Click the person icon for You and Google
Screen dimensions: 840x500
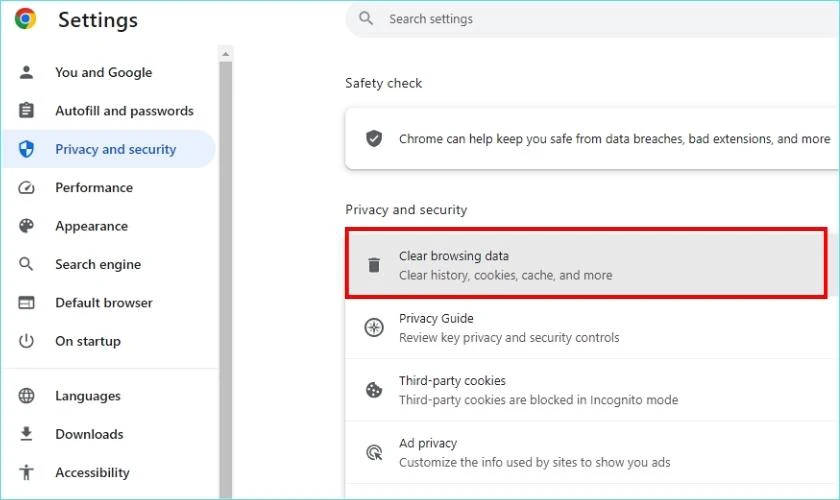point(26,72)
